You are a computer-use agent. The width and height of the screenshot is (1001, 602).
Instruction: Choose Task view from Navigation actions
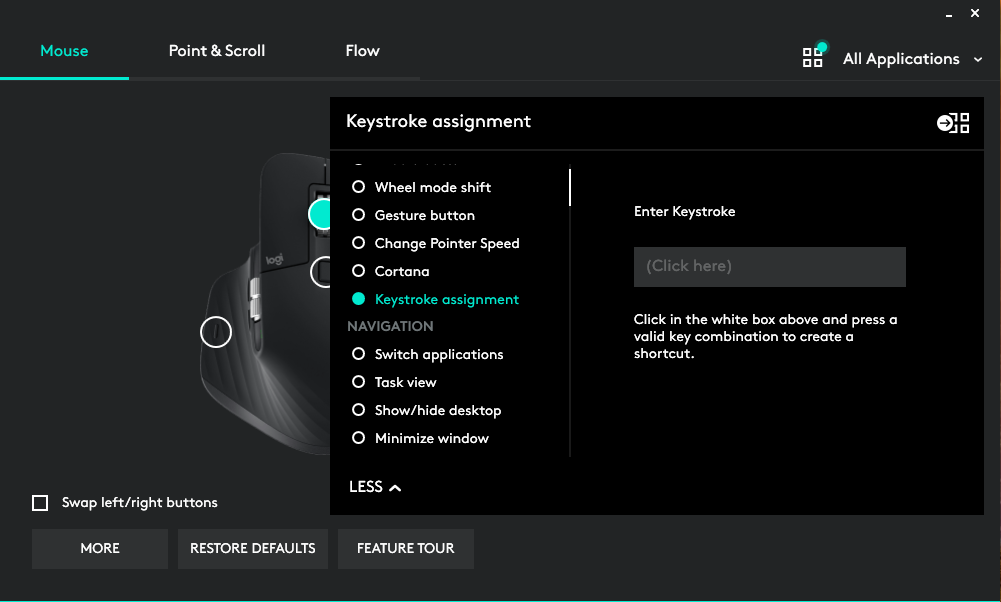tap(404, 382)
